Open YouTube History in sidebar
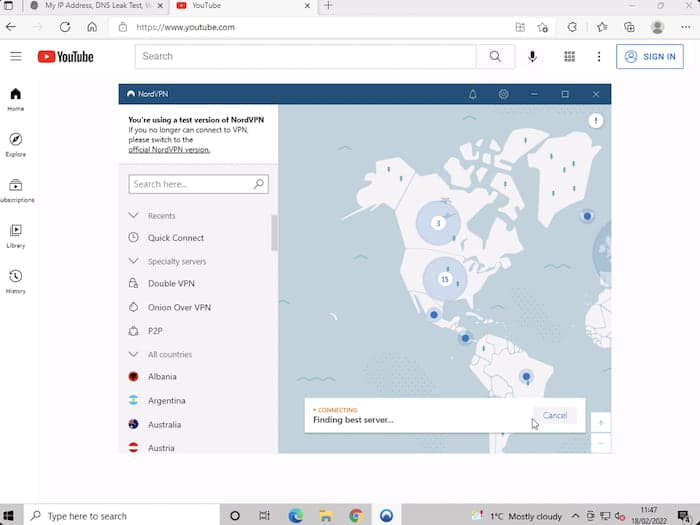This screenshot has width=700, height=525. click(x=16, y=282)
